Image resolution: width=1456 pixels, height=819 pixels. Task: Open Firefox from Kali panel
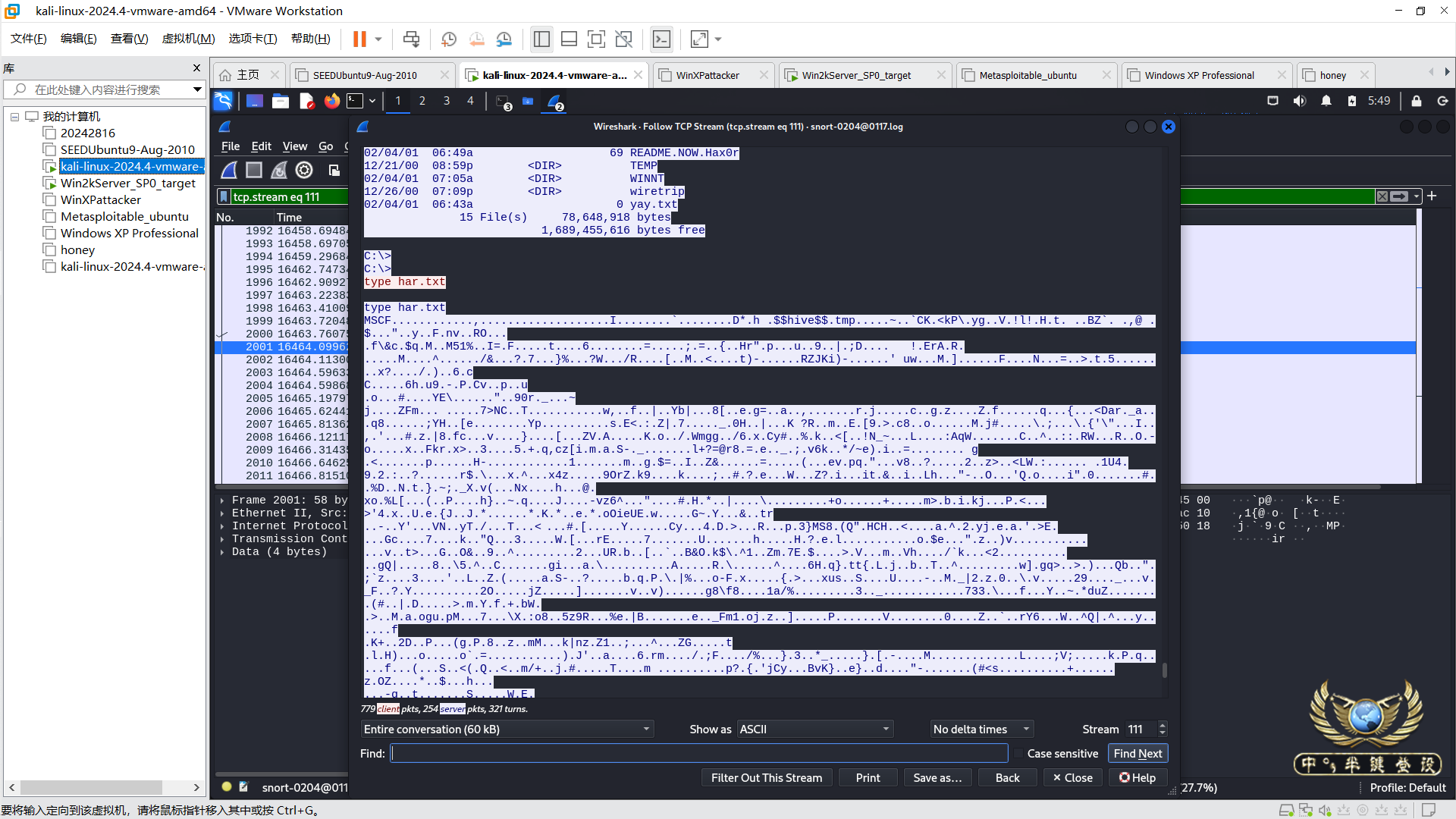(x=331, y=101)
